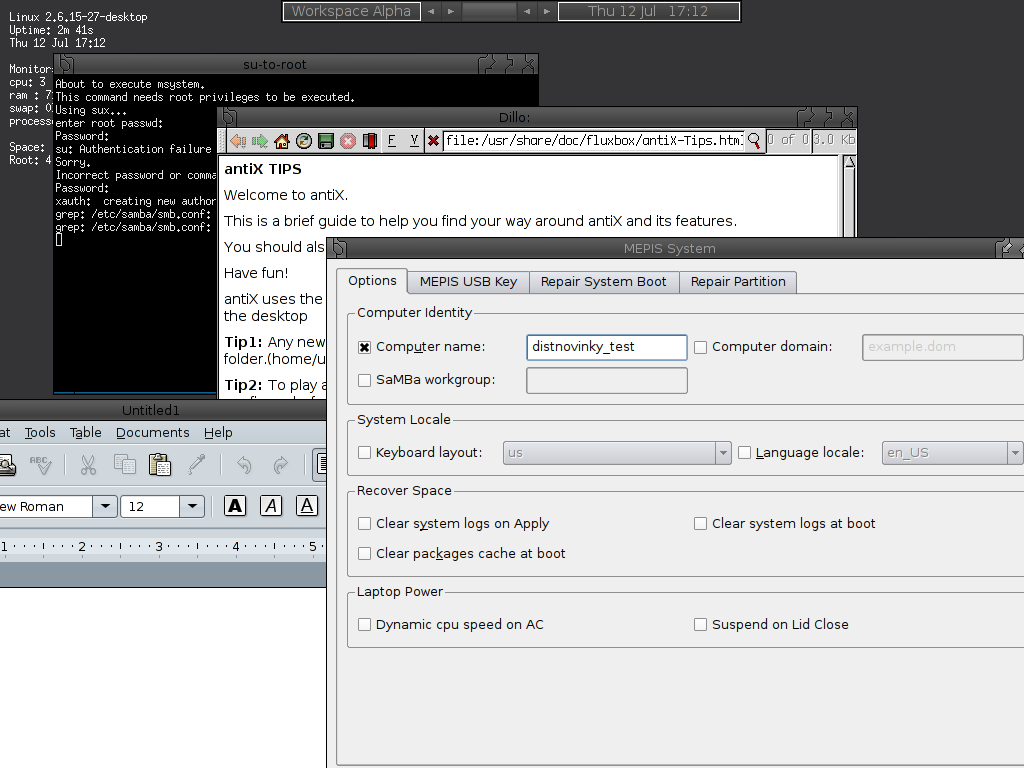Click Dillo window menu icon
Screen dimensions: 1024x768
229,117
